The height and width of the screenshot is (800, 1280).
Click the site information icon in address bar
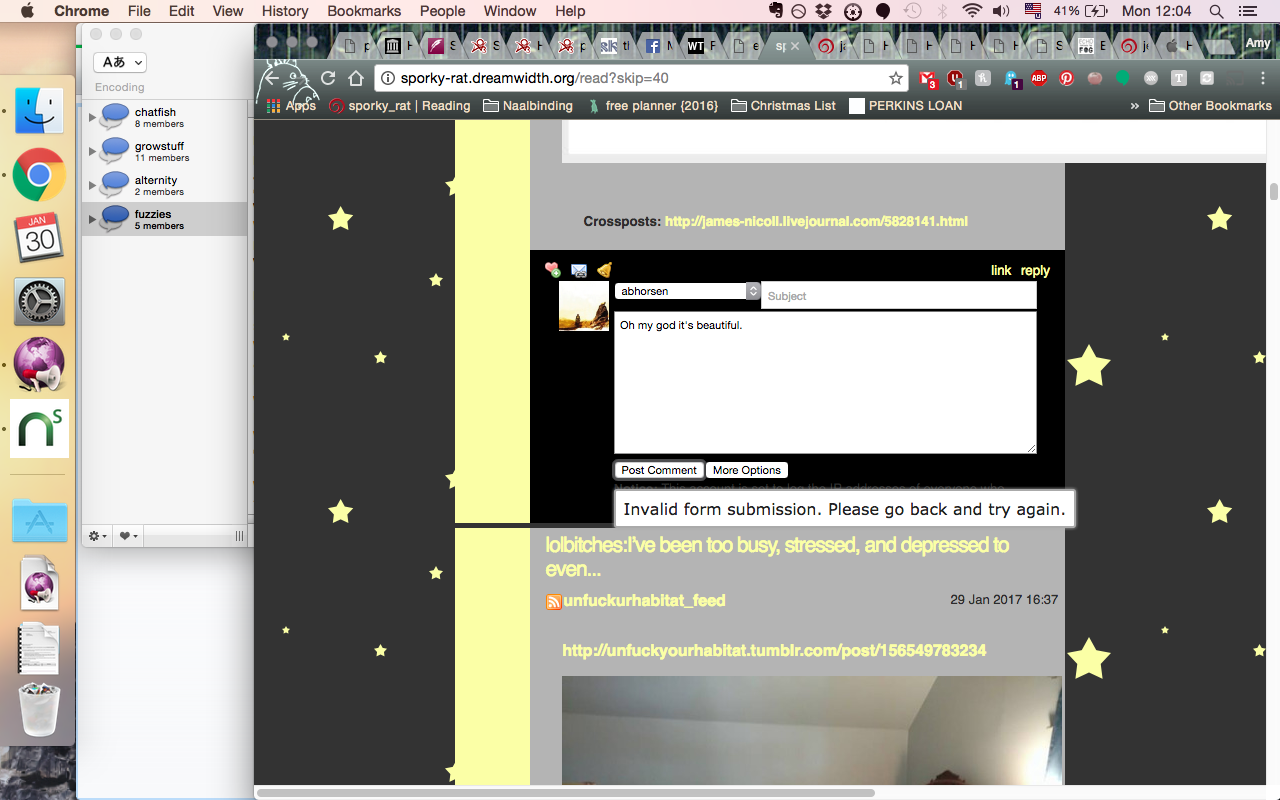389,78
